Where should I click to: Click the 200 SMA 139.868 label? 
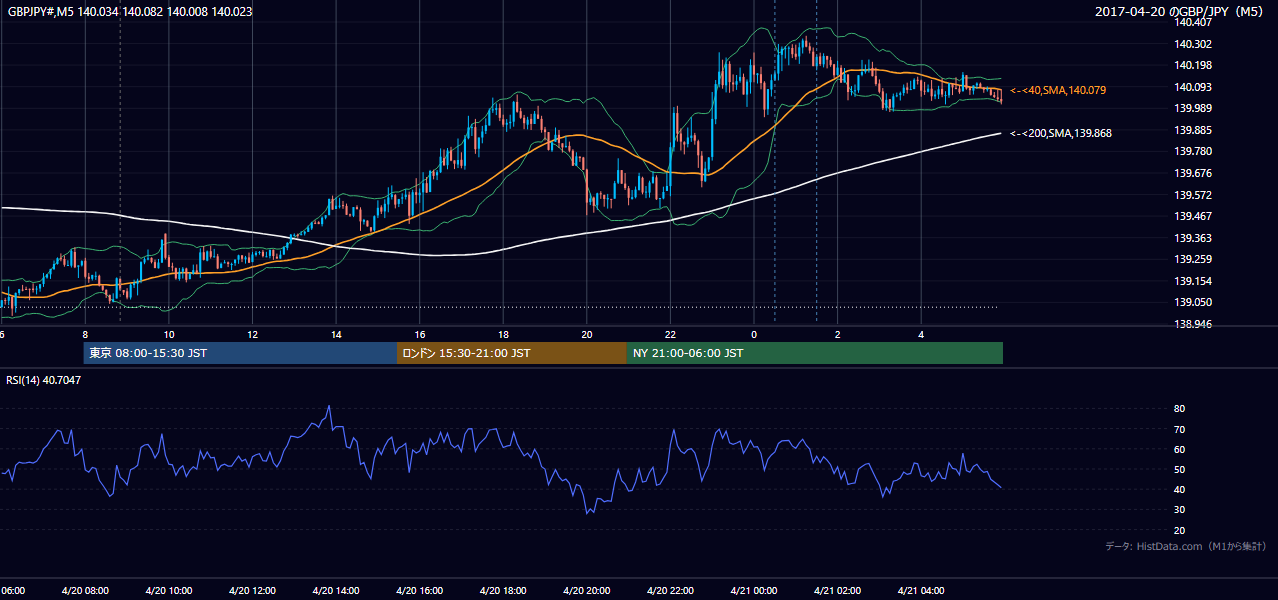pyautogui.click(x=1061, y=133)
